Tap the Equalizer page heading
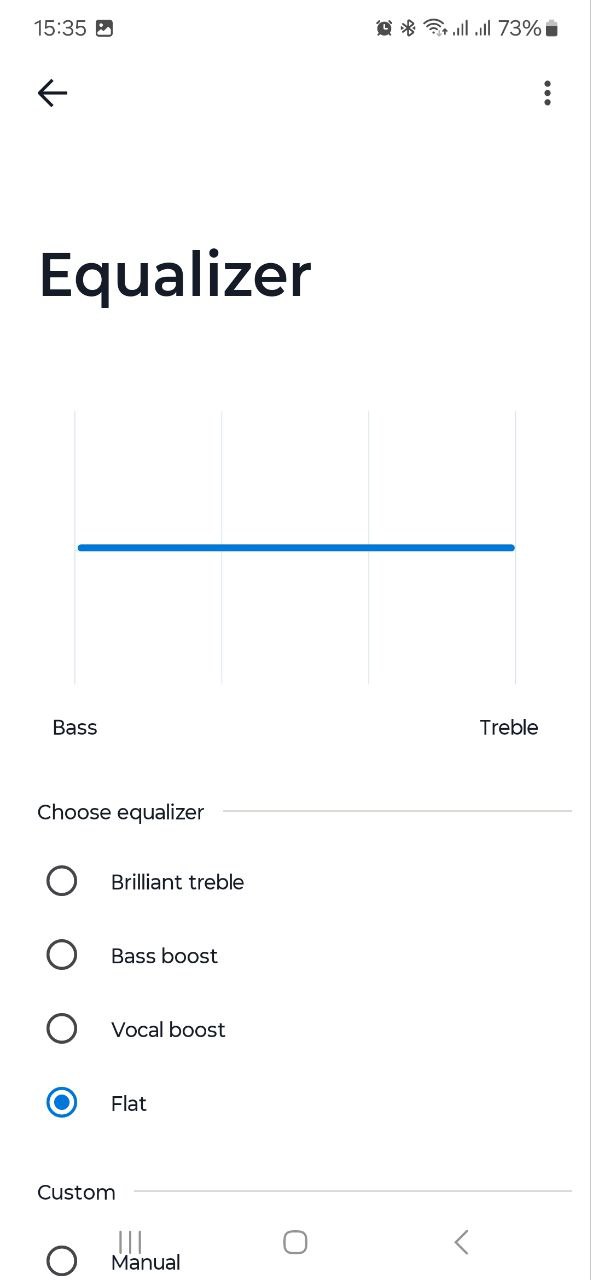591x1280 pixels. [x=175, y=276]
